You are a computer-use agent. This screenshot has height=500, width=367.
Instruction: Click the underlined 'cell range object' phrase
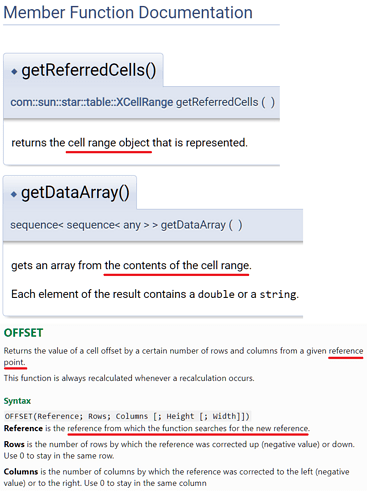(x=109, y=143)
